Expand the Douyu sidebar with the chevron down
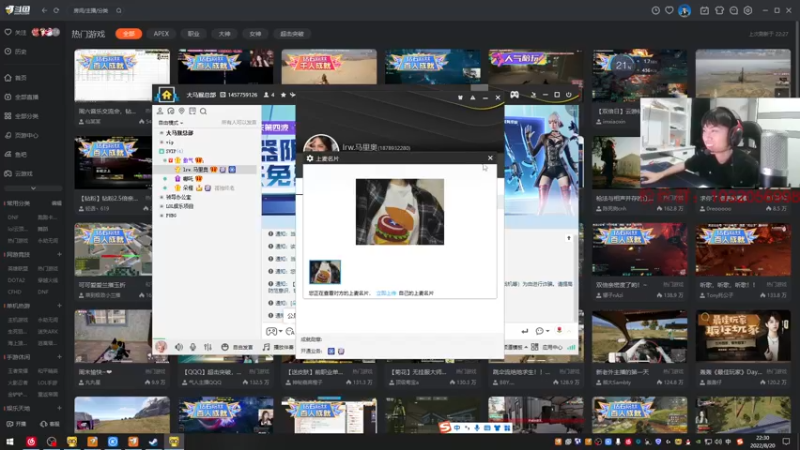 pyautogui.click(x=33, y=188)
